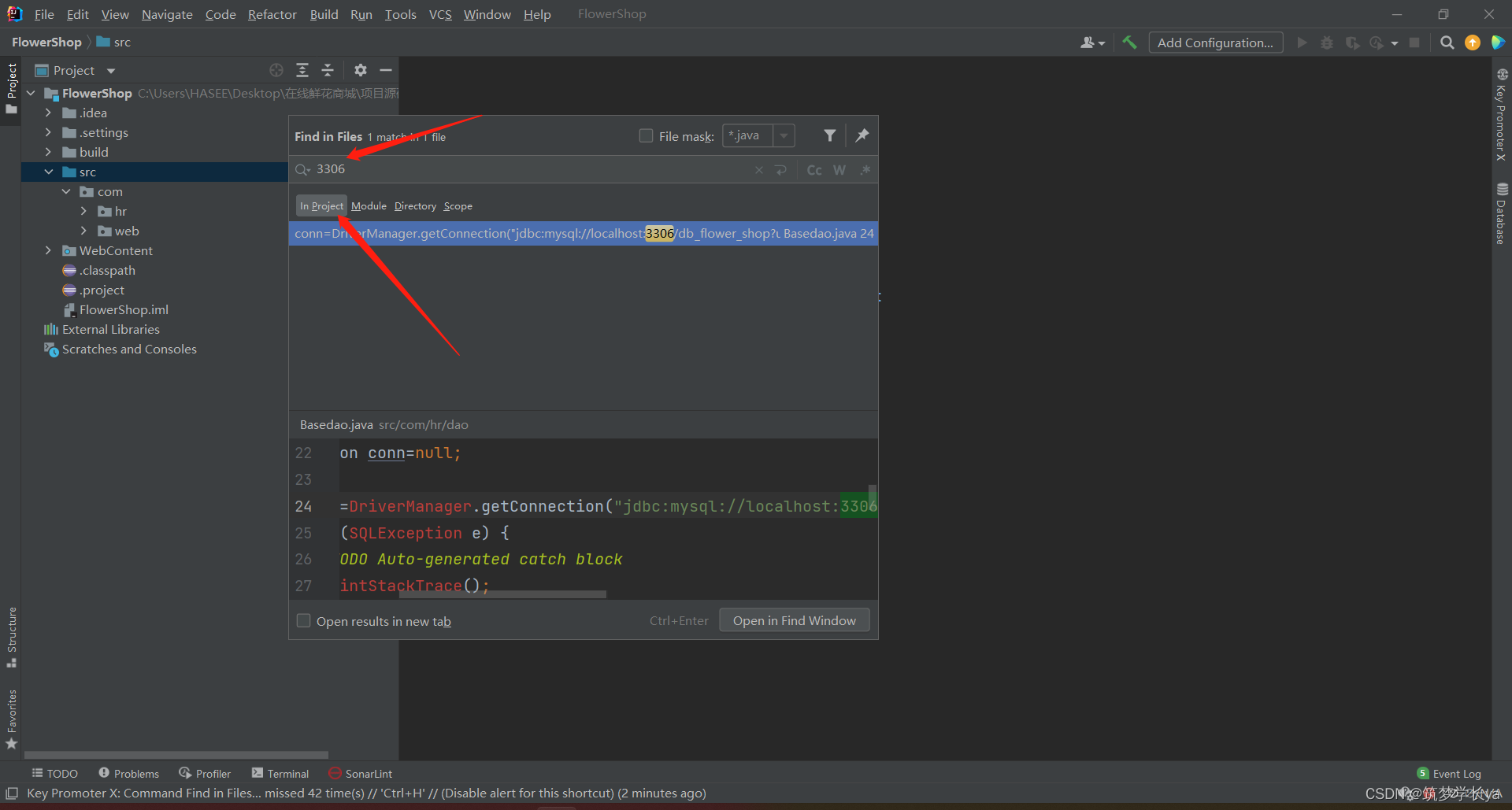Open the Refactor menu
1512x810 pixels.
tap(272, 14)
